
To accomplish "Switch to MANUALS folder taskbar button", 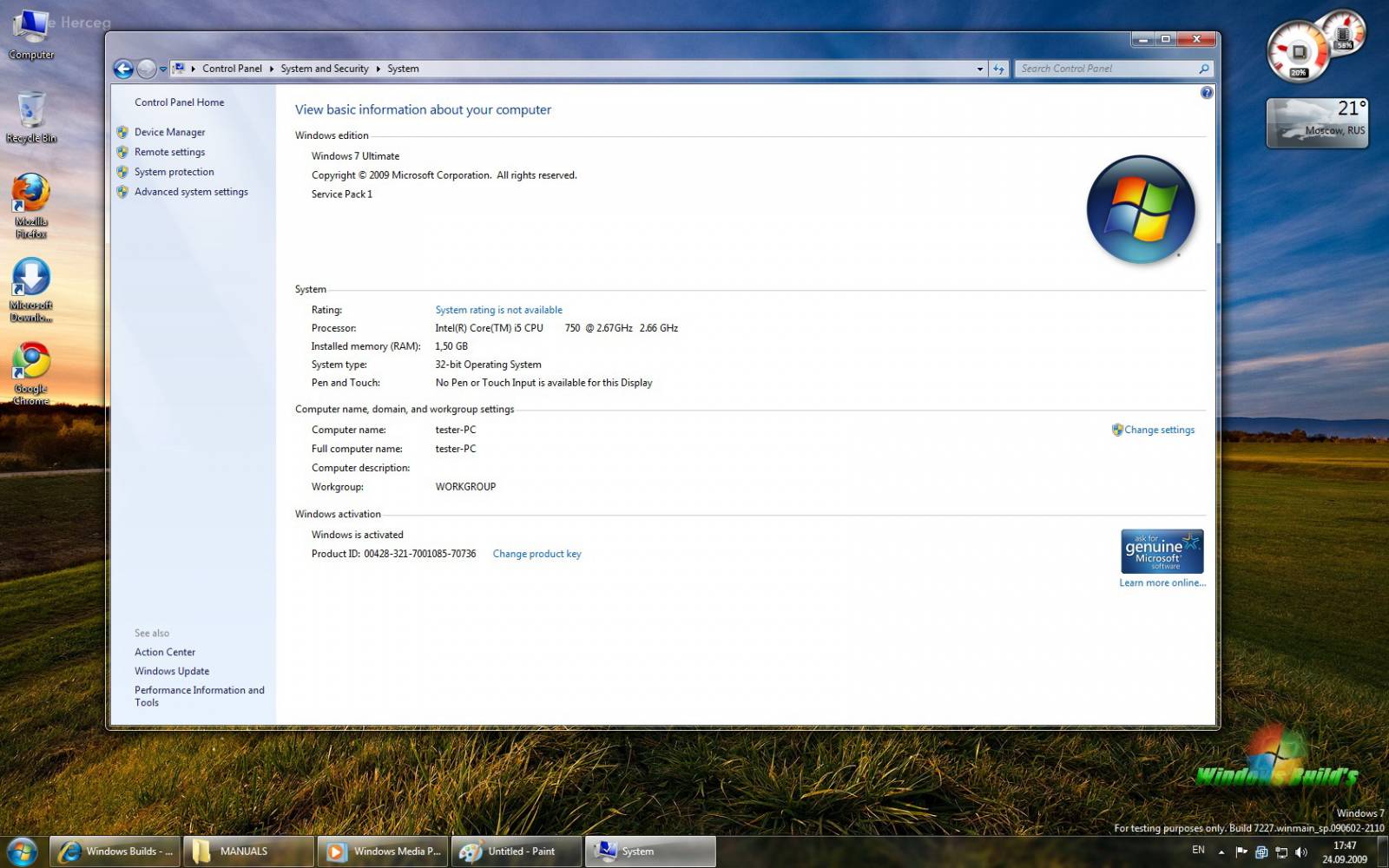I will (x=248, y=852).
